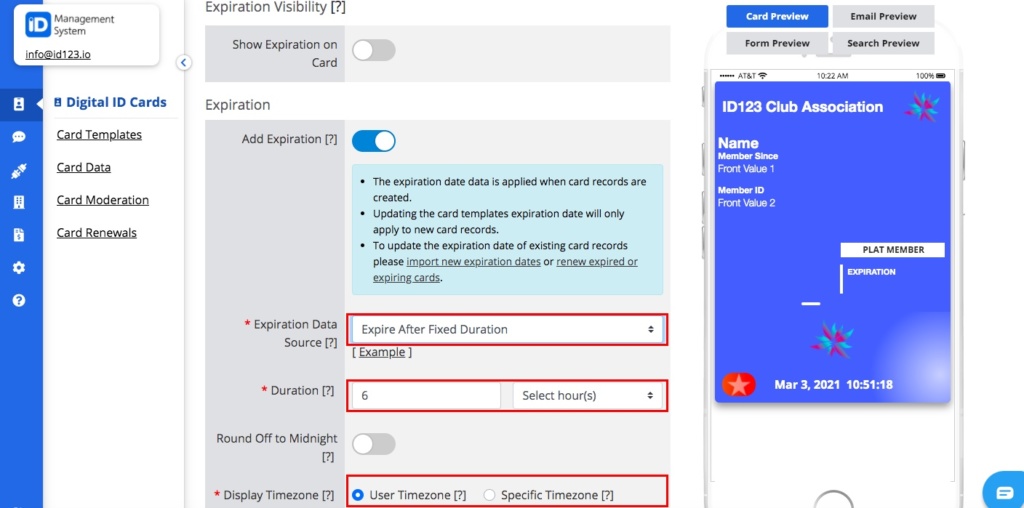The width and height of the screenshot is (1024, 508).
Task: Open the Select hour(s) duration unit dropdown
Action: [x=587, y=396]
